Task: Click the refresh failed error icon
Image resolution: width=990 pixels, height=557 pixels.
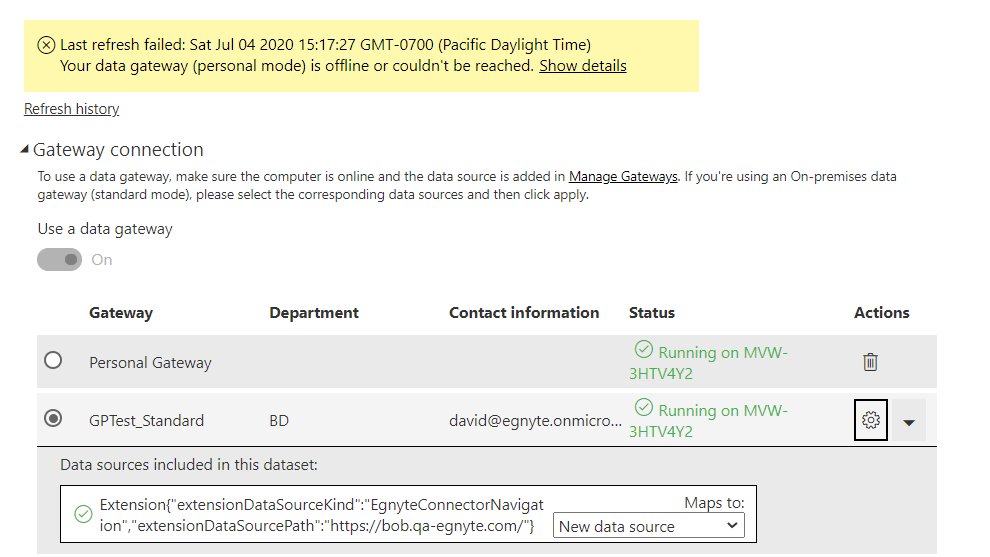Action: pos(46,45)
